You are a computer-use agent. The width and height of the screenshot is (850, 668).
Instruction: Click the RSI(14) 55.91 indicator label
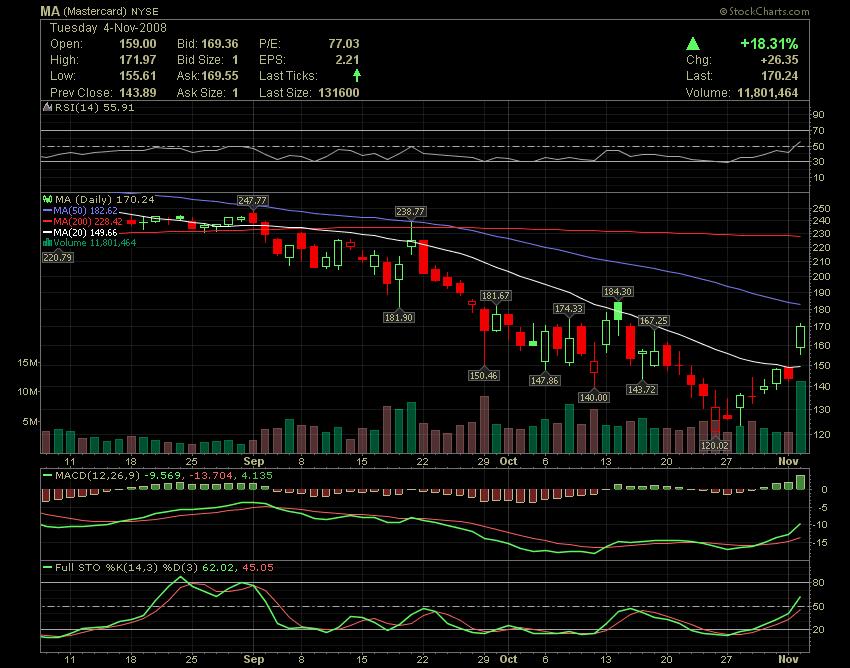[x=94, y=107]
